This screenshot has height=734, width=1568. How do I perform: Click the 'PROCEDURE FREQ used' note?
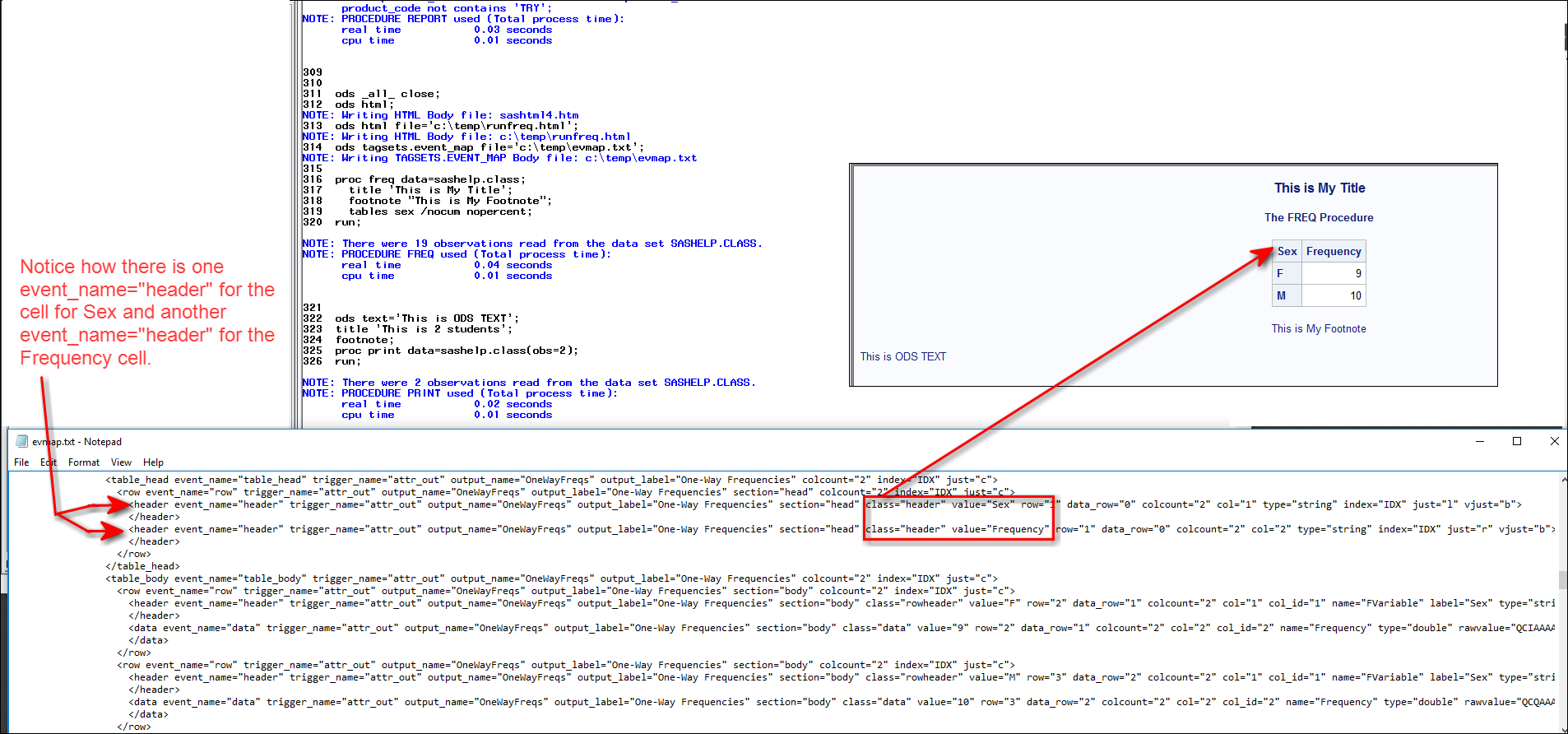(457, 254)
